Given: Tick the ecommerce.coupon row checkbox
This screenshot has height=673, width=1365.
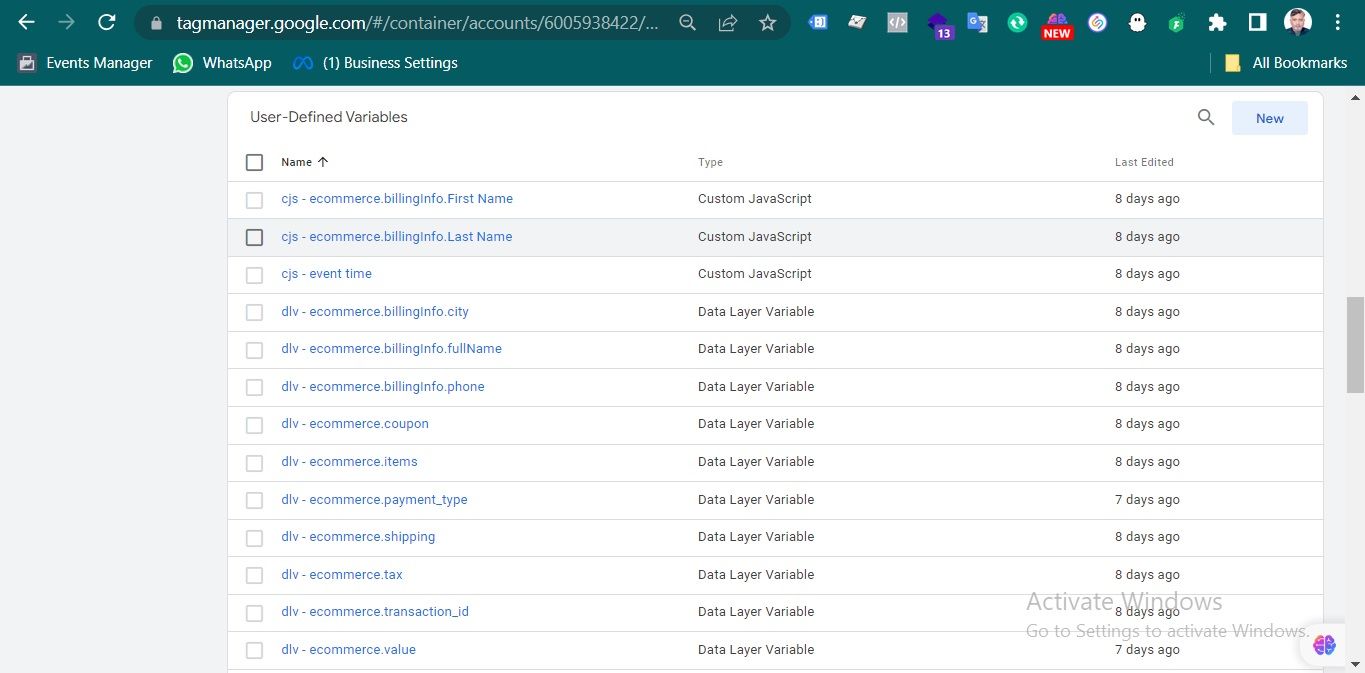Looking at the screenshot, I should (254, 425).
